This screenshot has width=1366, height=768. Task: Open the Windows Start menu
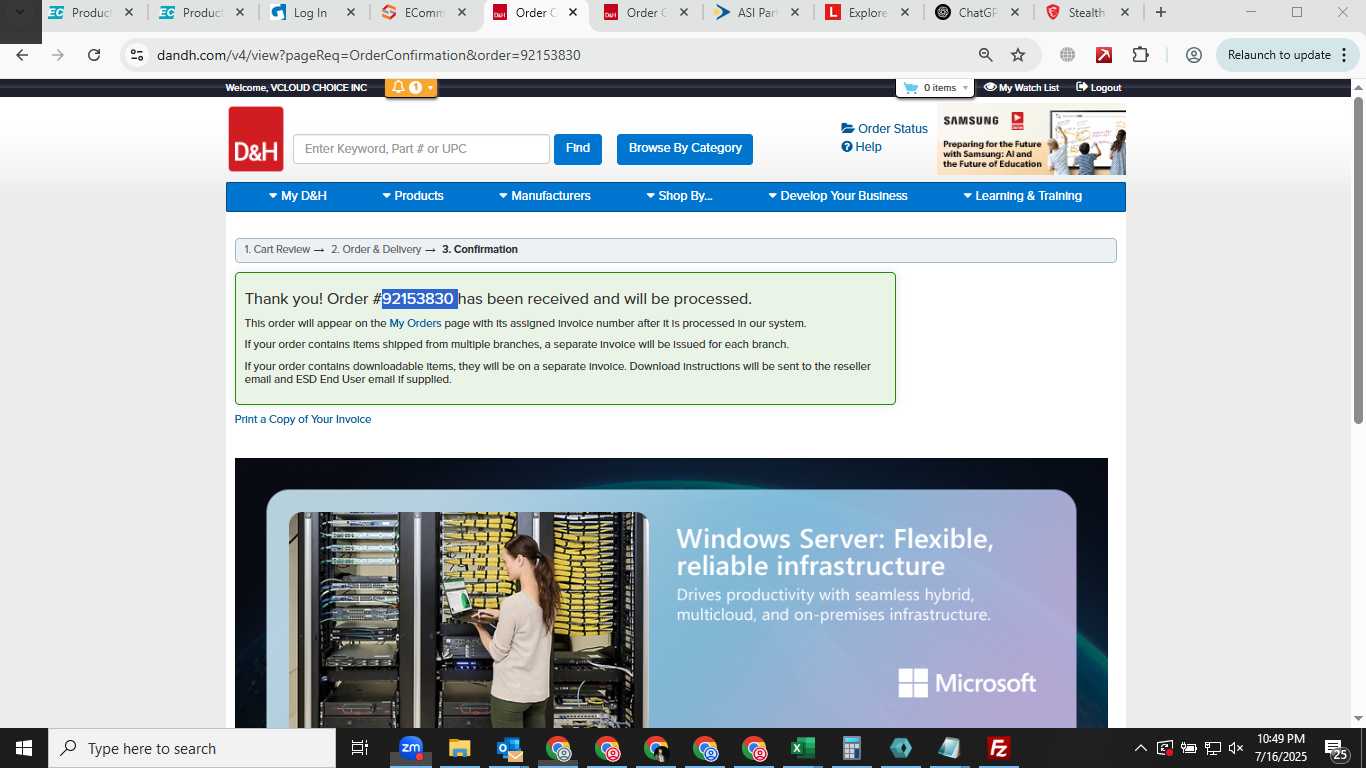tap(24, 748)
